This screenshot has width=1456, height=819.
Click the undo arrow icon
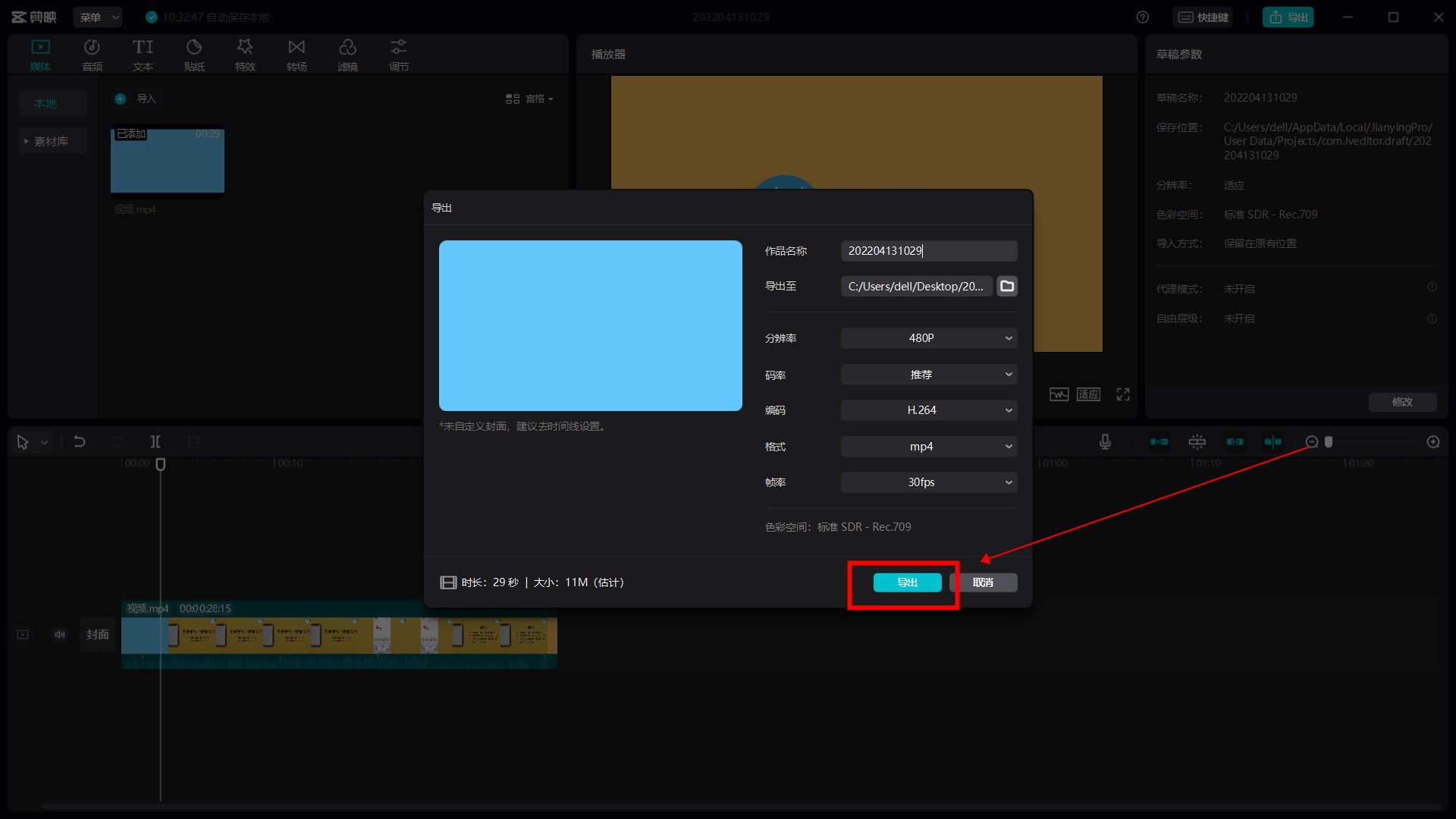(80, 442)
